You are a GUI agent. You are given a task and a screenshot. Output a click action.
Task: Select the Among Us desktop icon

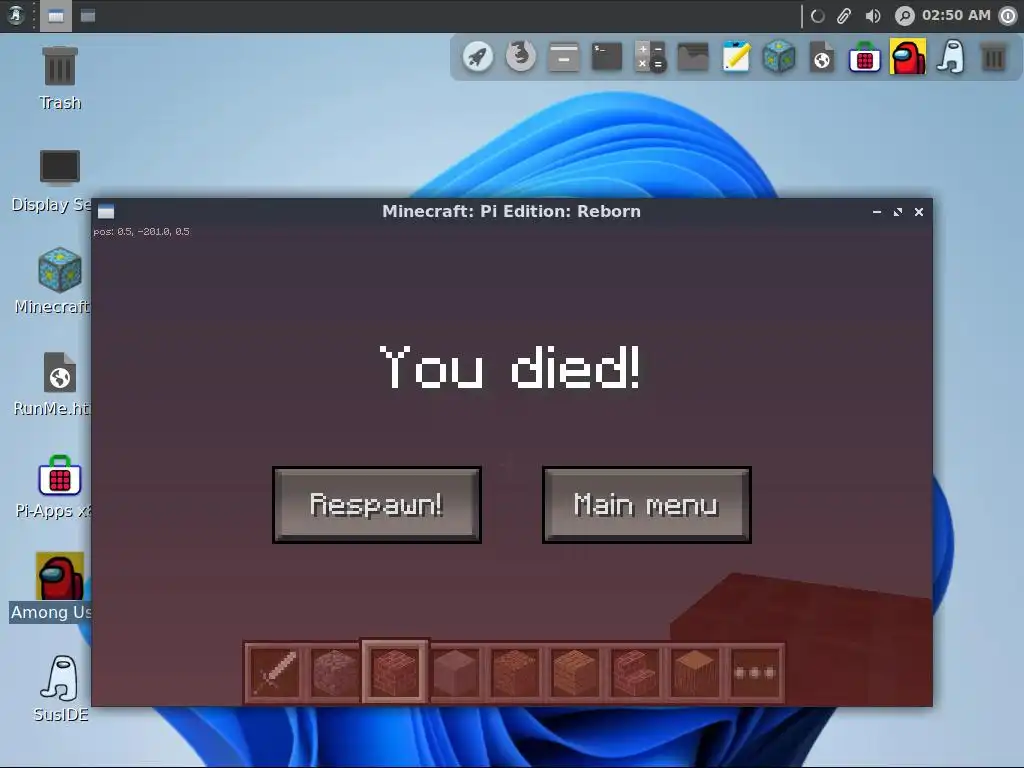[x=51, y=587]
